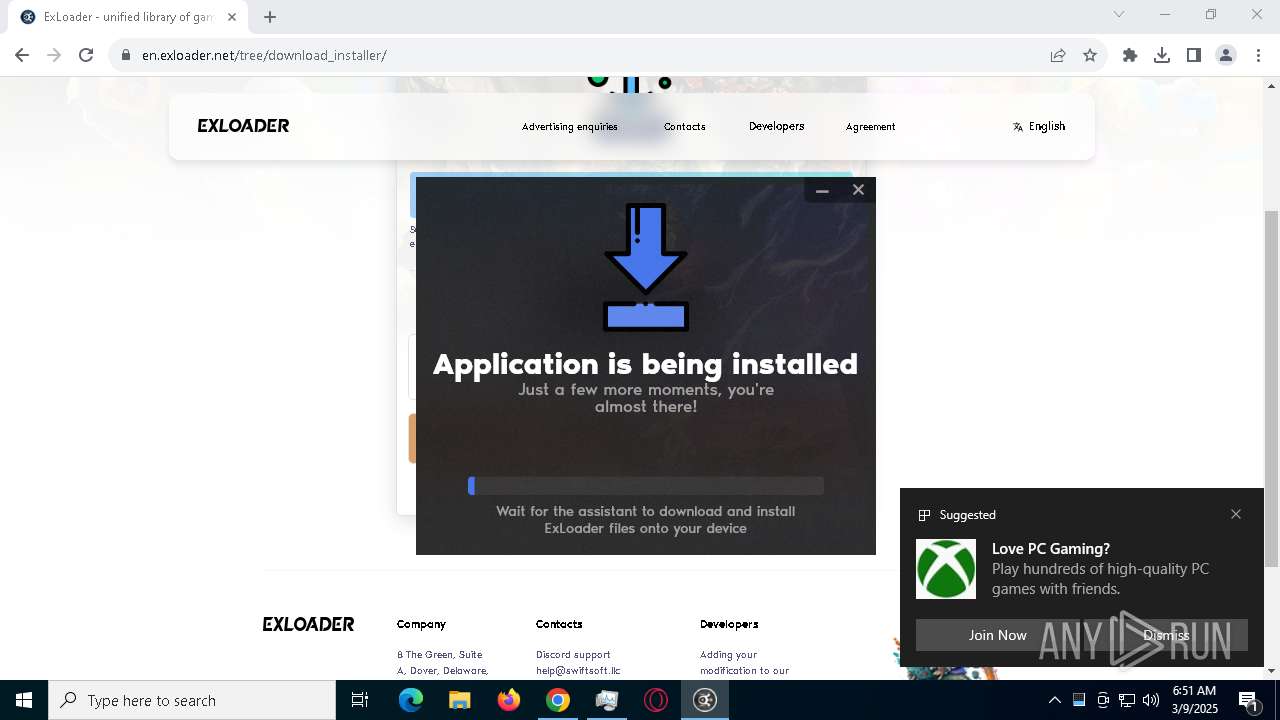Image resolution: width=1280 pixels, height=720 pixels.
Task: Open Task View on the taskbar
Action: tap(360, 700)
